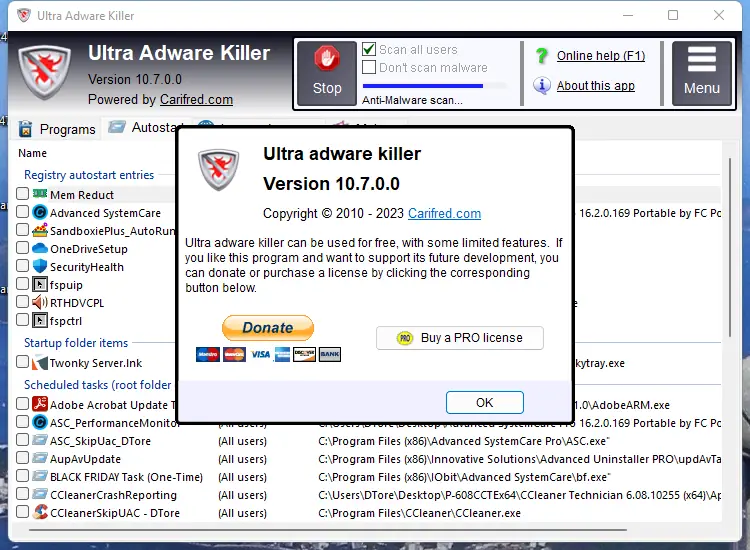Click the AupAvUpdate task icon
The width and height of the screenshot is (750, 550).
40,458
